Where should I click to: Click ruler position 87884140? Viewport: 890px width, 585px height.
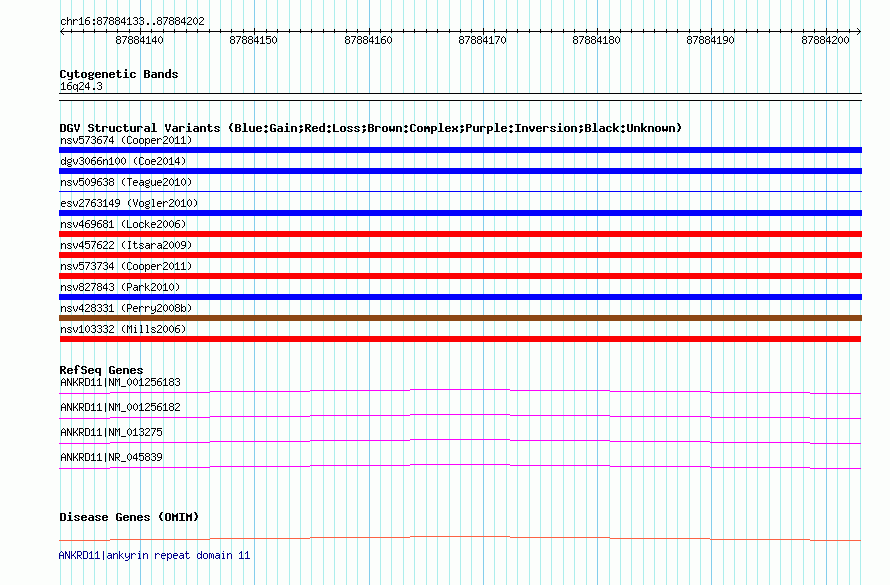tap(139, 40)
